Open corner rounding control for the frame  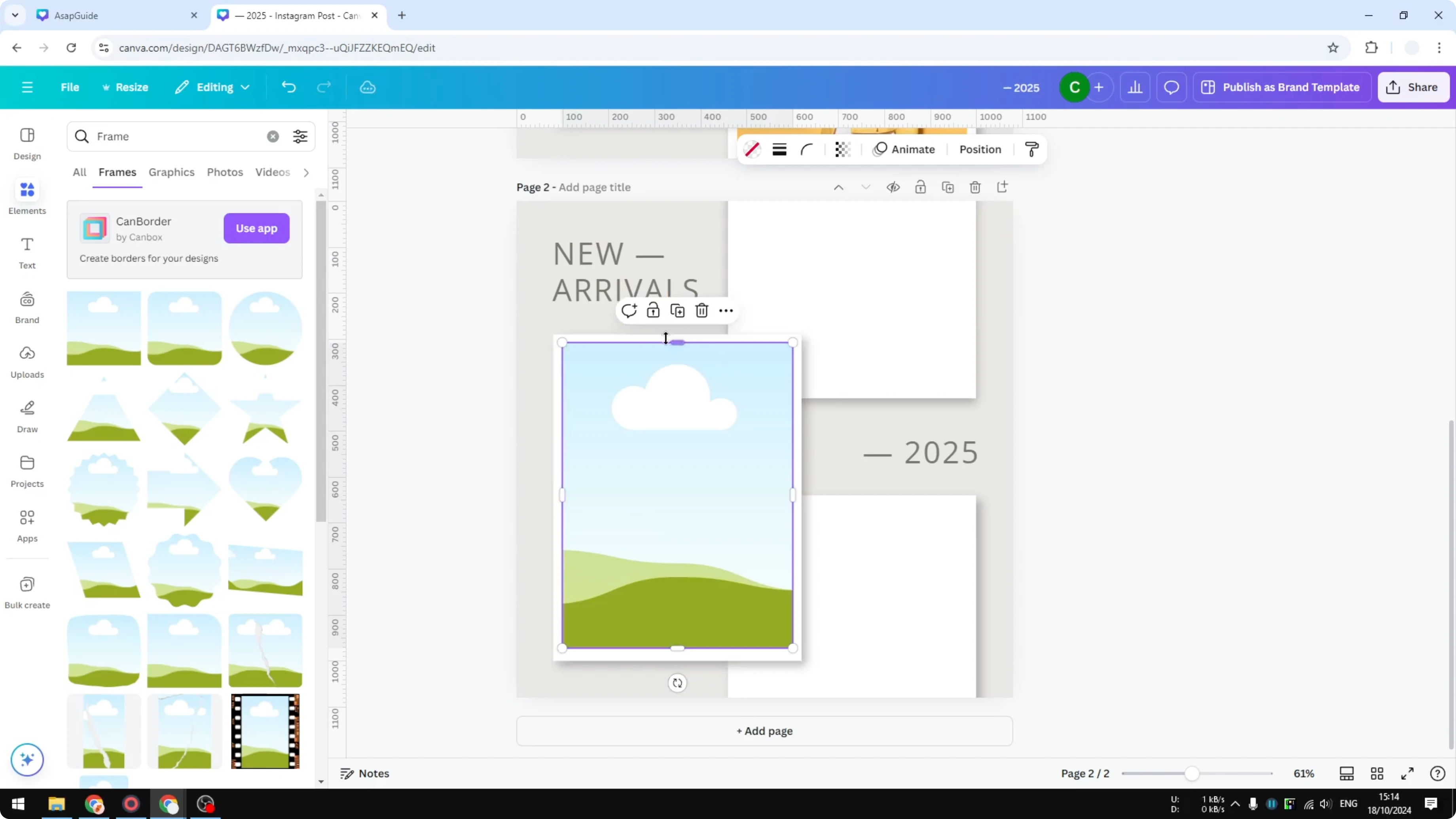tap(807, 149)
